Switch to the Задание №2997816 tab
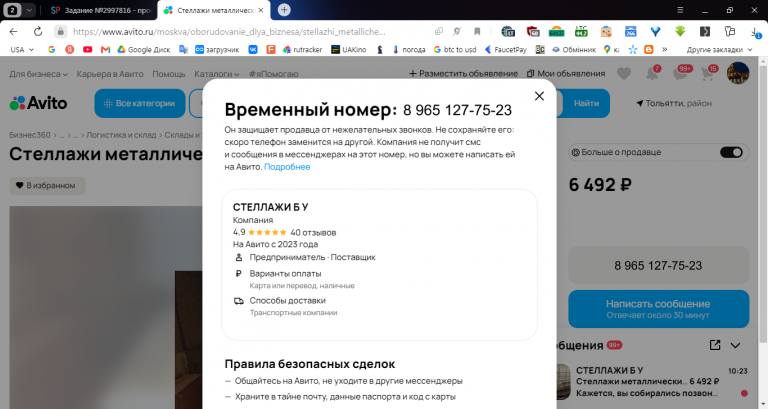Image resolution: width=768 pixels, height=409 pixels. click(100, 10)
